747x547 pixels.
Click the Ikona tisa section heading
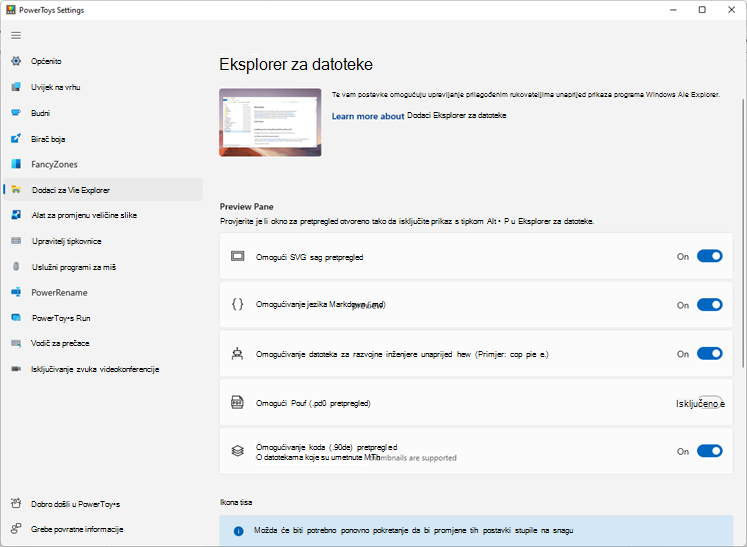[236, 502]
